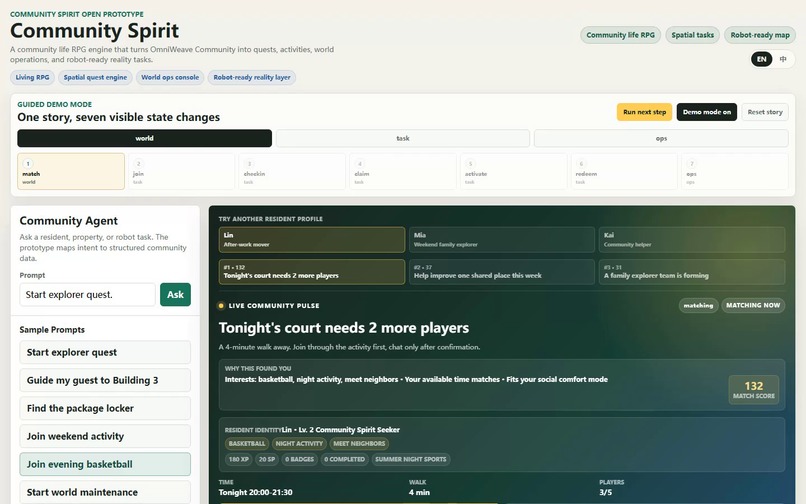Select step 7 ops card

[735, 171]
